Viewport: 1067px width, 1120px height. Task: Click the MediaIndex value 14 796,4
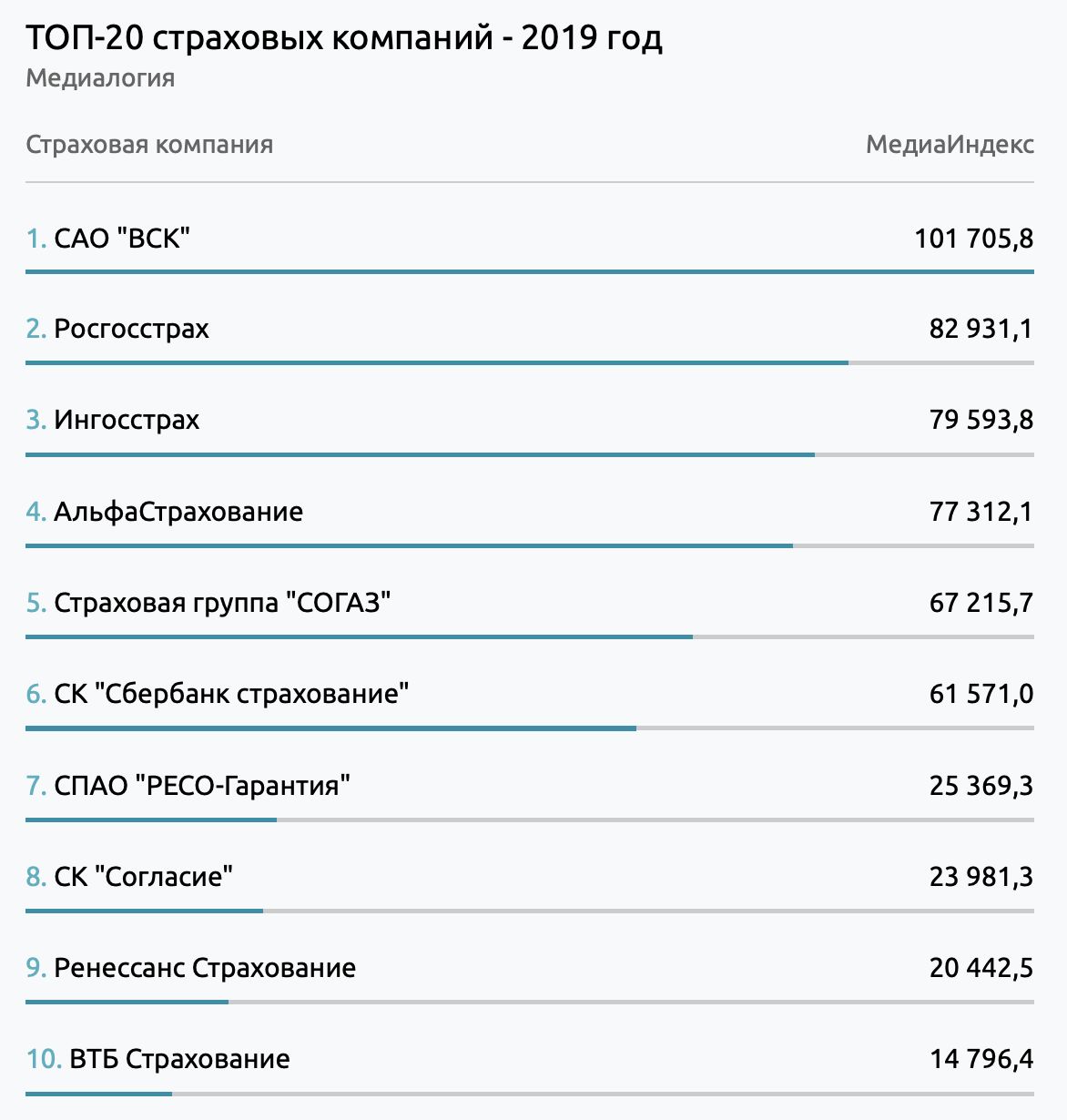pos(981,1059)
